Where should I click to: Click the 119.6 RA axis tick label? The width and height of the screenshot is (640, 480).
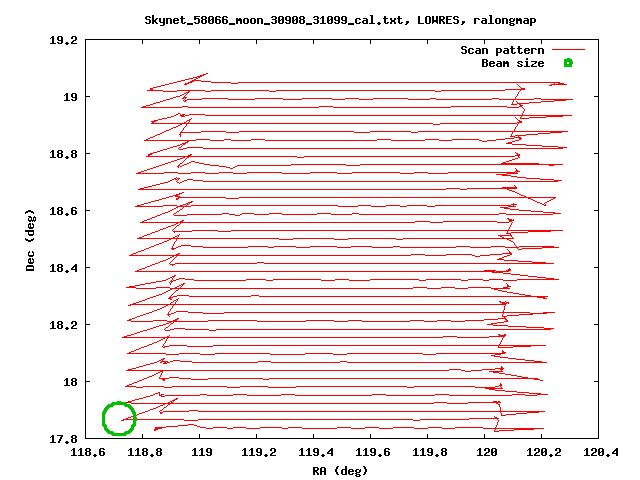click(x=373, y=452)
